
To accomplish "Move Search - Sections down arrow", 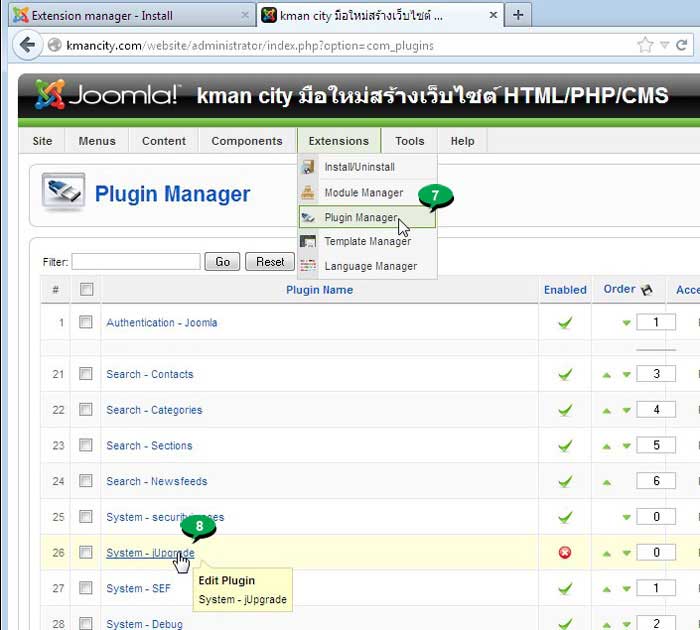I will click(x=626, y=446).
